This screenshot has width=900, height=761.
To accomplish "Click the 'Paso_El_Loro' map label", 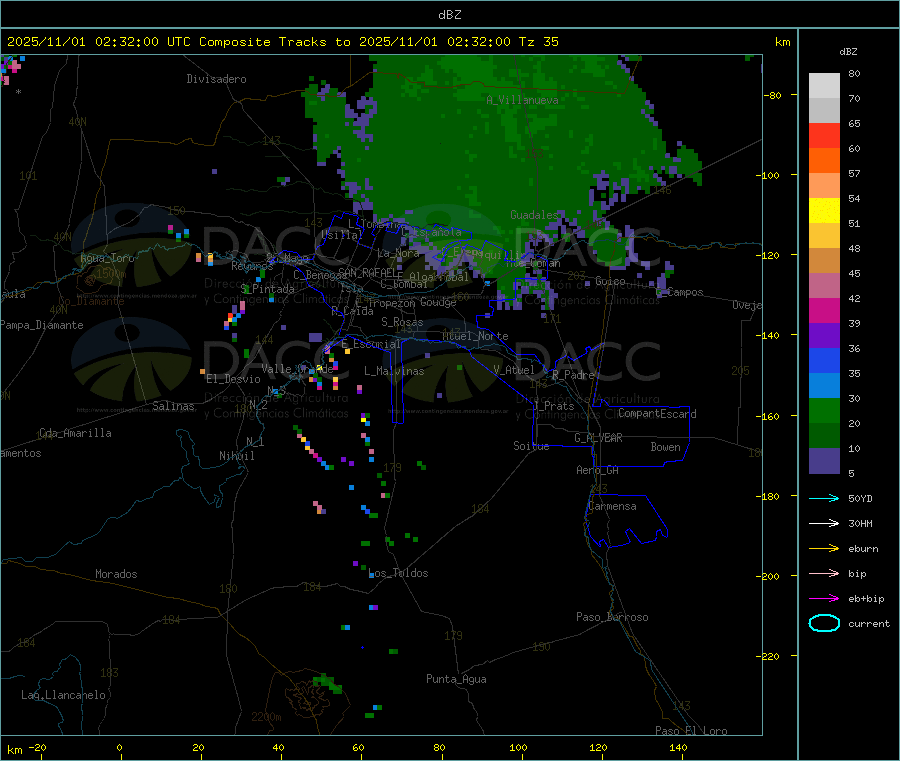I will (x=691, y=731).
